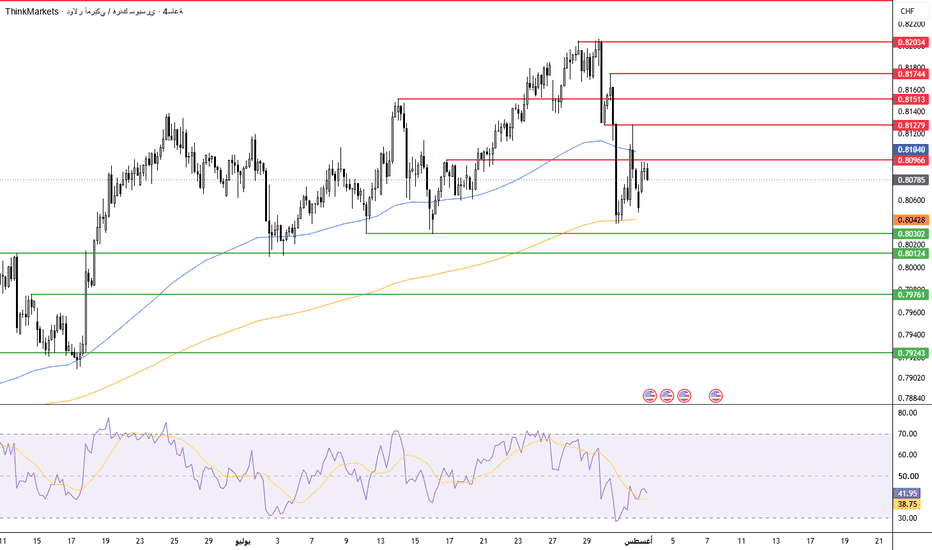The image size is (932, 550).
Task: Click the 0.80600 tick on price axis
Action: (x=912, y=200)
